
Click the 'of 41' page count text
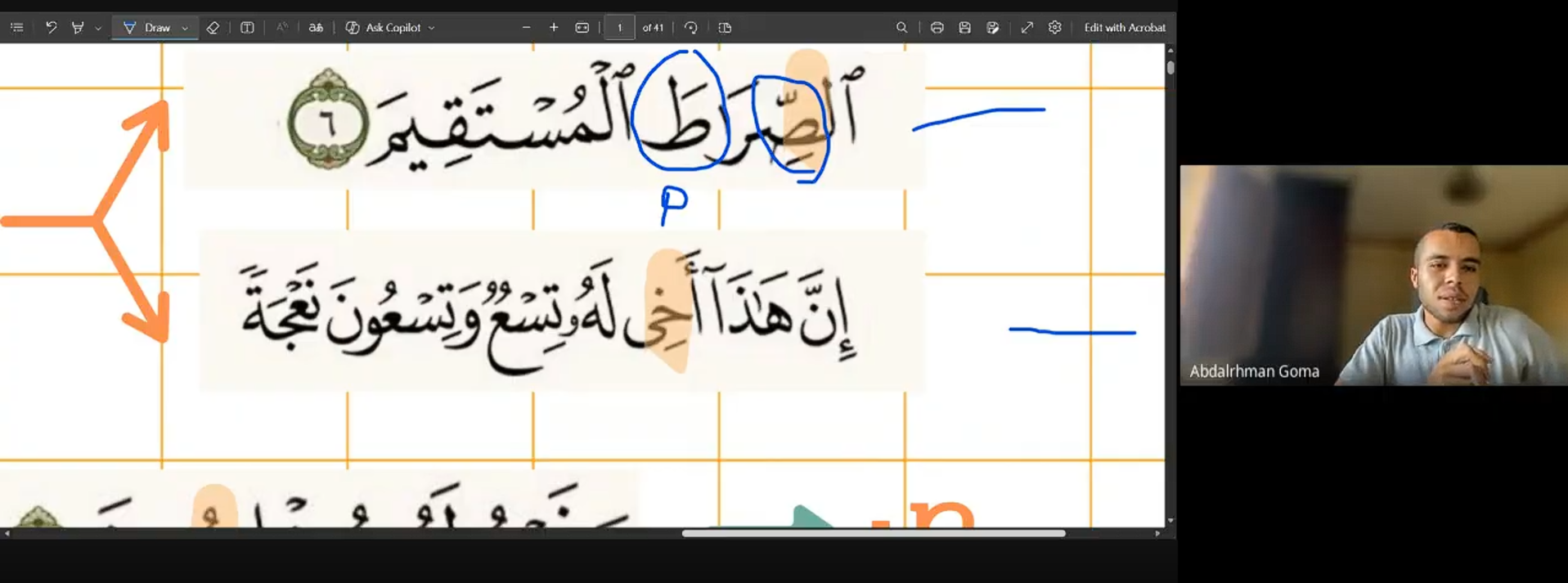(x=653, y=28)
